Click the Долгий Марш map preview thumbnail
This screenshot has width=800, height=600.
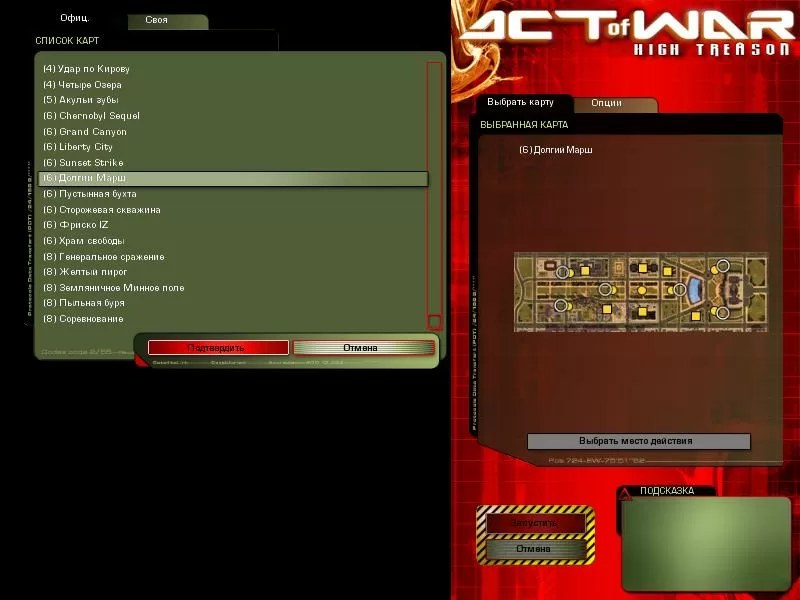click(x=641, y=292)
